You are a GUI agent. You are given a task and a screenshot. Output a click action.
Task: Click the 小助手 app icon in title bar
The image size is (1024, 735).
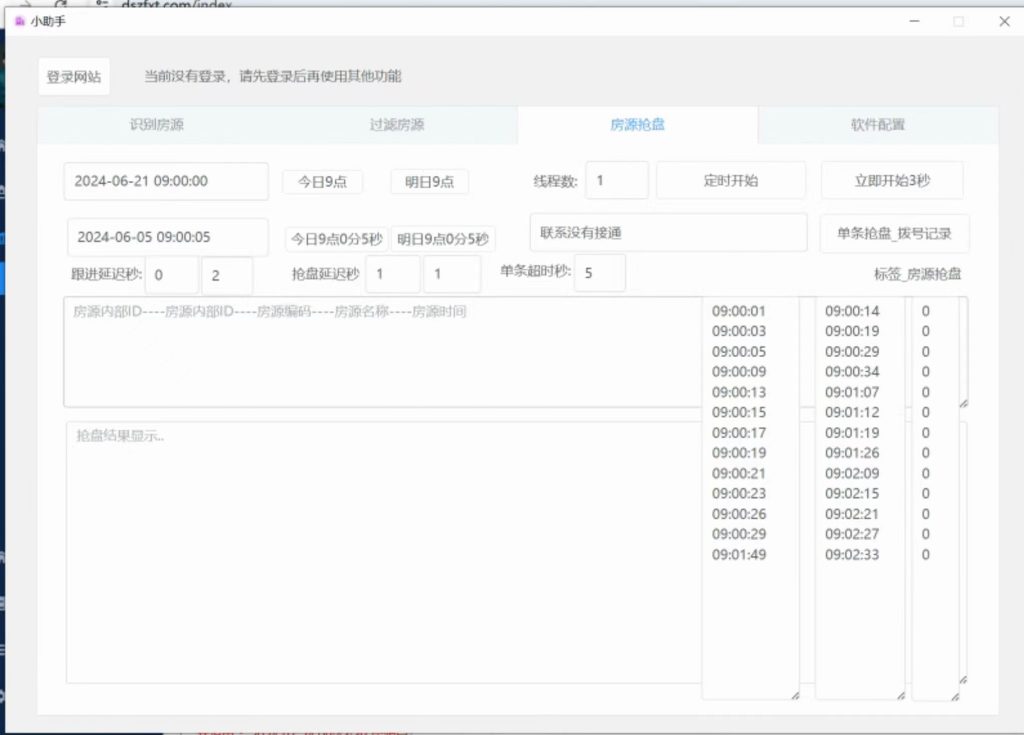pyautogui.click(x=19, y=21)
